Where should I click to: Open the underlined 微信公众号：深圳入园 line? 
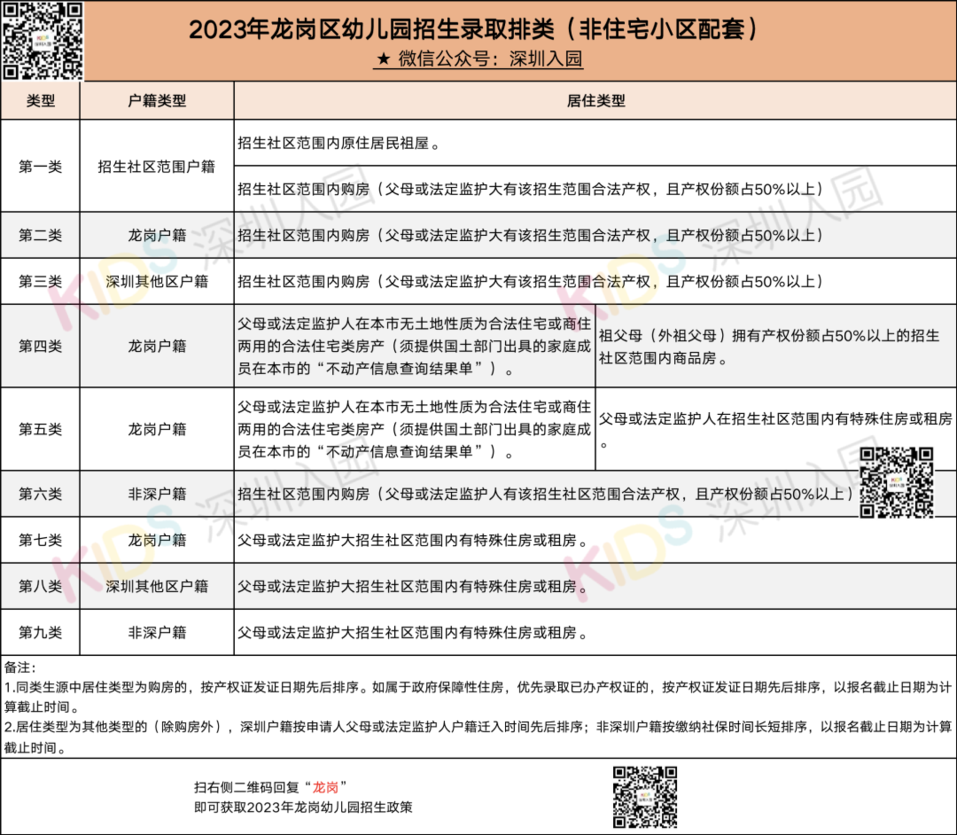[478, 59]
